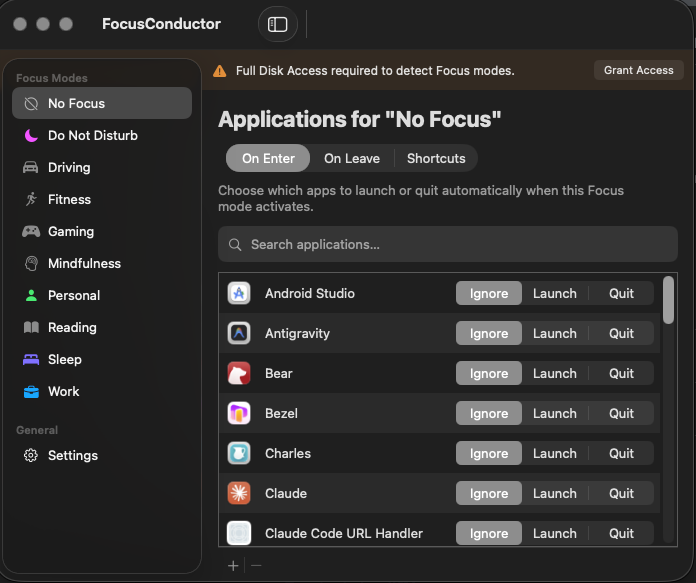Set Claude Code URL Handler to Quit
Screen dimensions: 696x583
pos(621,533)
